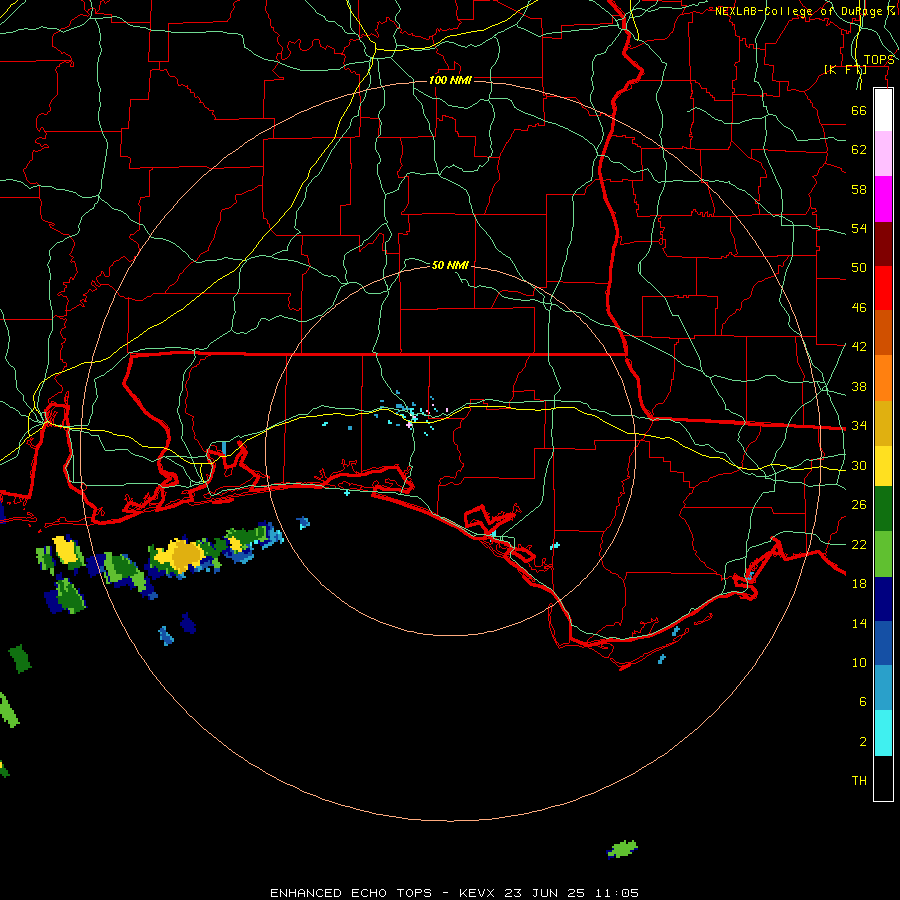Click the cyan swatch near the legend bottom
Image resolution: width=900 pixels, height=900 pixels.
pos(883,733)
